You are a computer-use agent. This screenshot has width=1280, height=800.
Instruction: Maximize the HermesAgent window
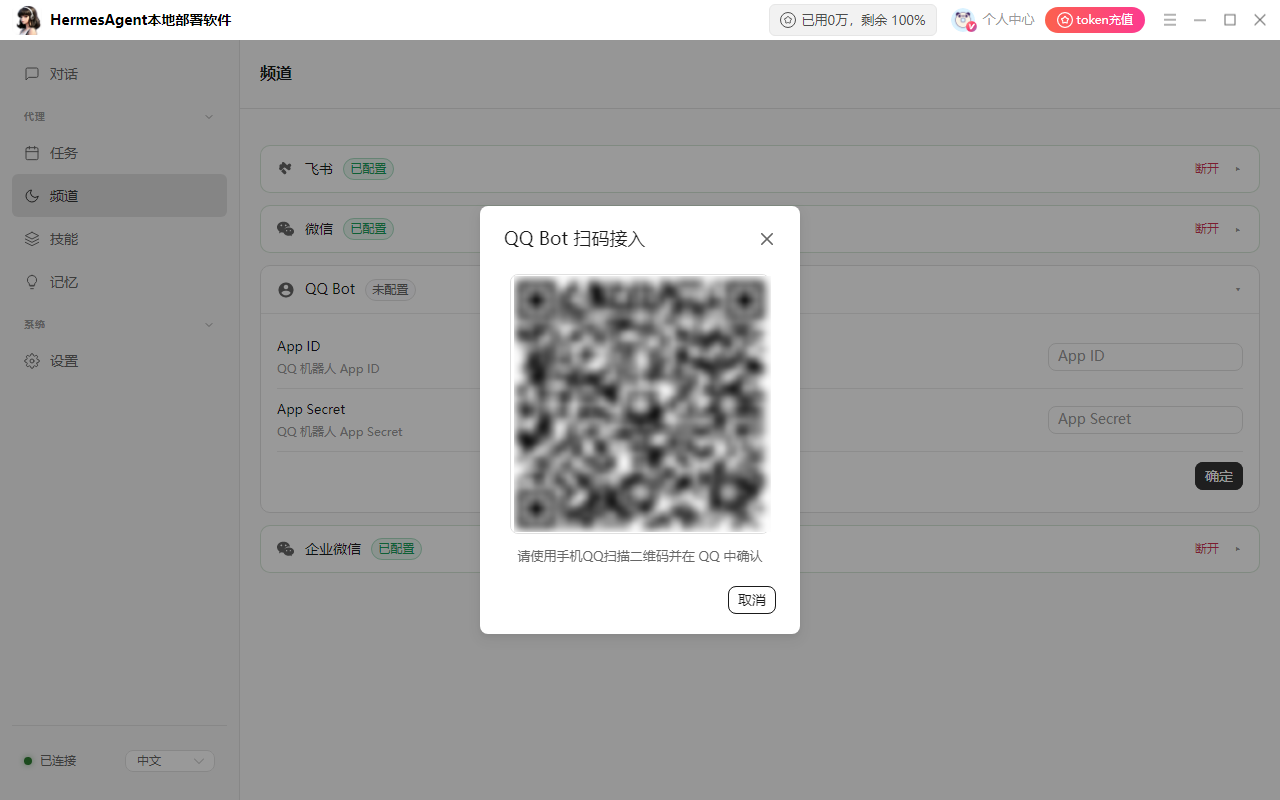(1230, 20)
